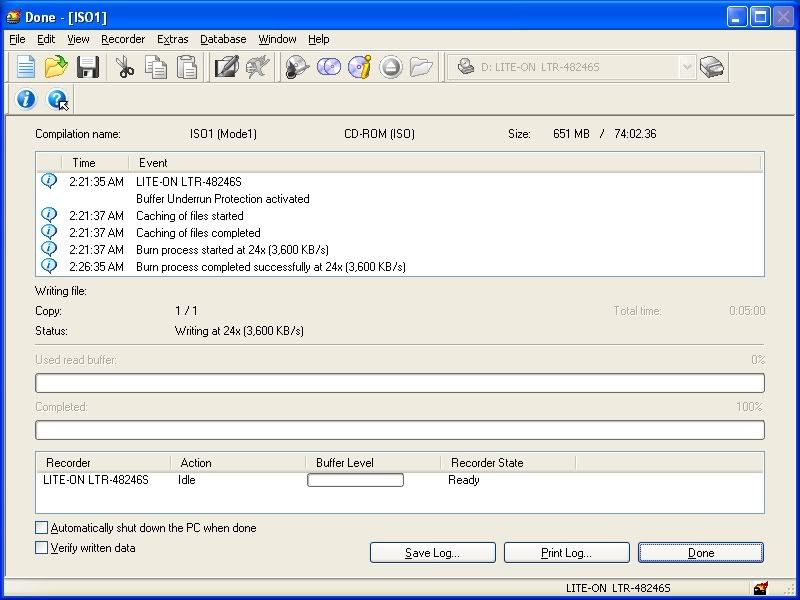Click the Open folder toolbar icon
Screen dimensions: 800x600
pos(57,67)
